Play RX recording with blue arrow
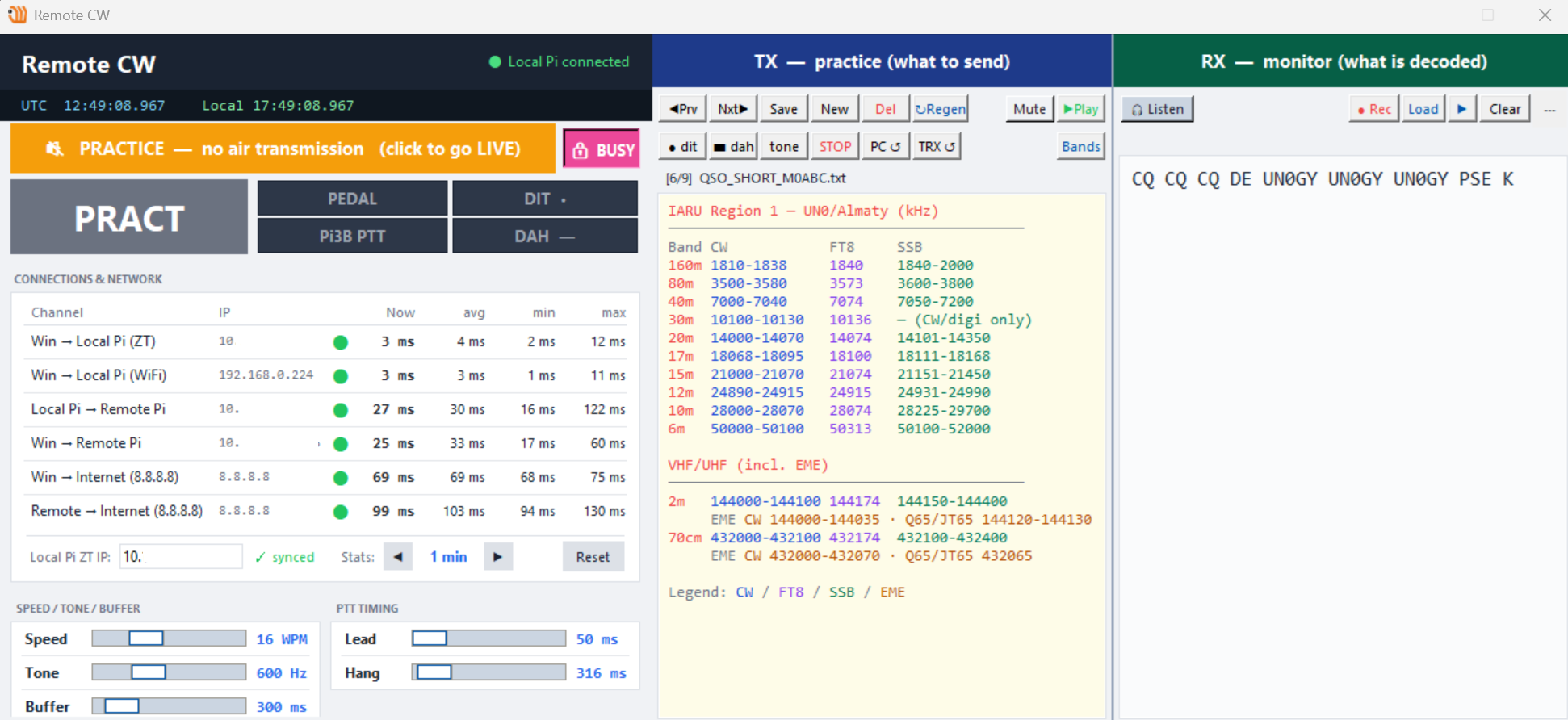 [1461, 109]
